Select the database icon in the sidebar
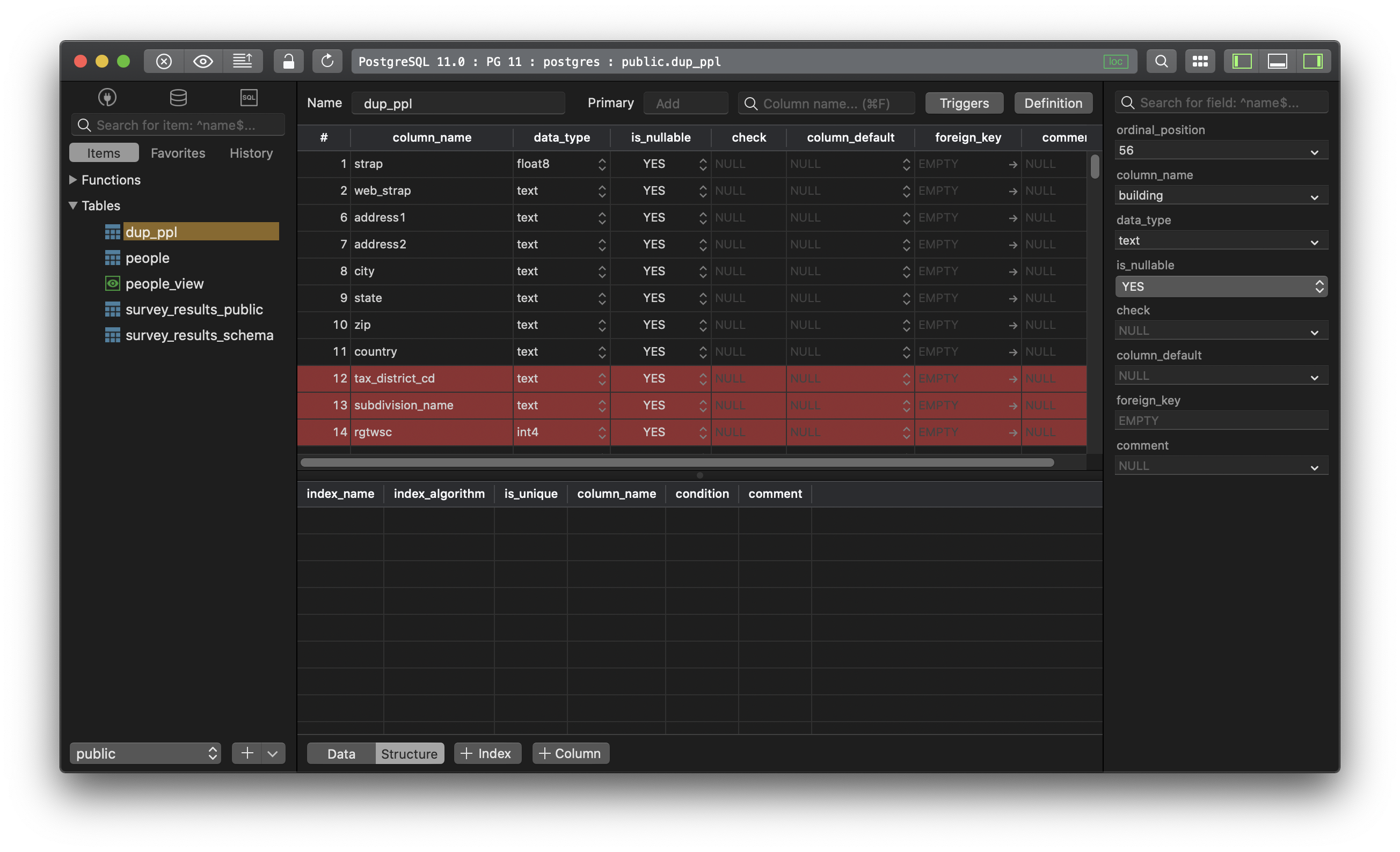This screenshot has height=852, width=1400. coord(178,97)
